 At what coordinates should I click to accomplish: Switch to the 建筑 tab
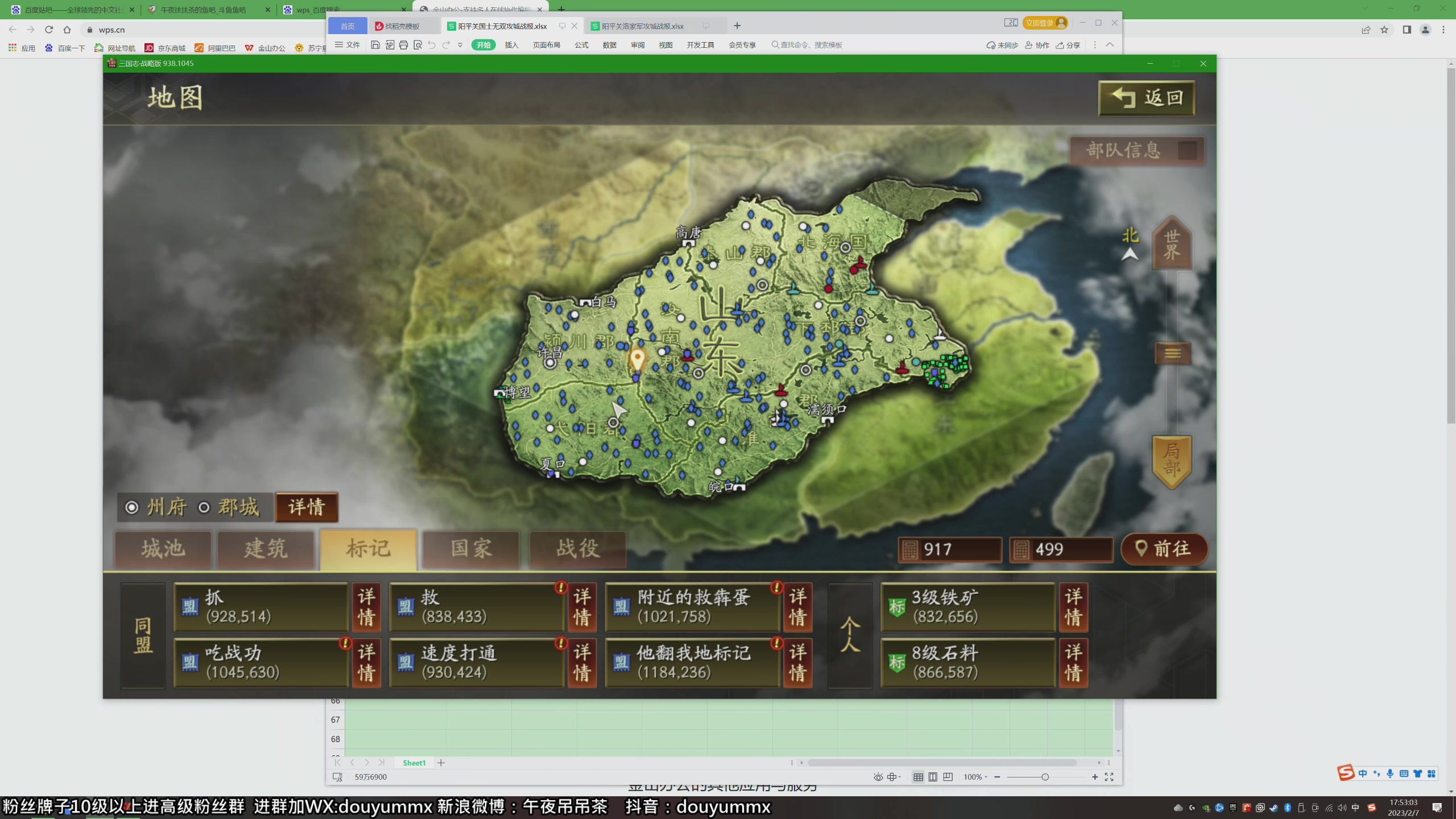(x=266, y=549)
